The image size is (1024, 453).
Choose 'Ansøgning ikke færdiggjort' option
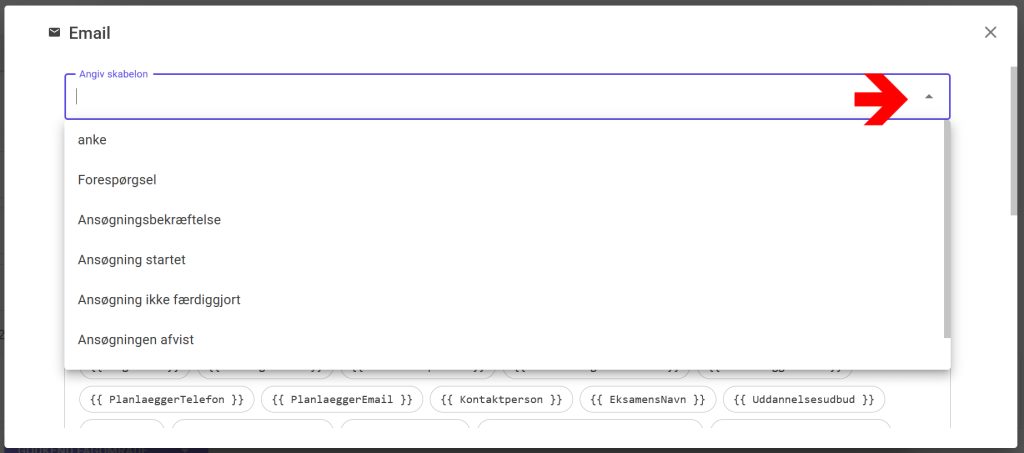(159, 300)
